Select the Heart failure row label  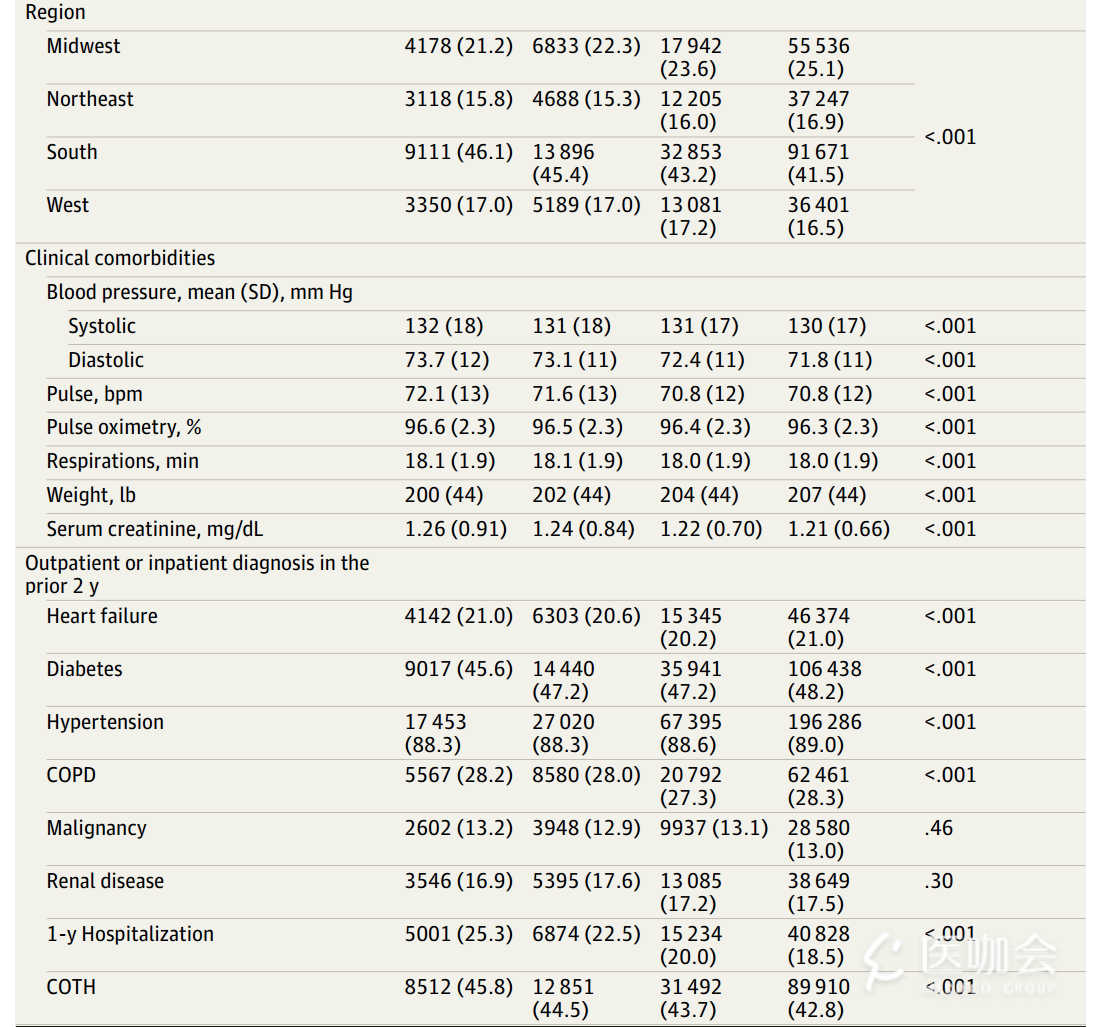[102, 616]
